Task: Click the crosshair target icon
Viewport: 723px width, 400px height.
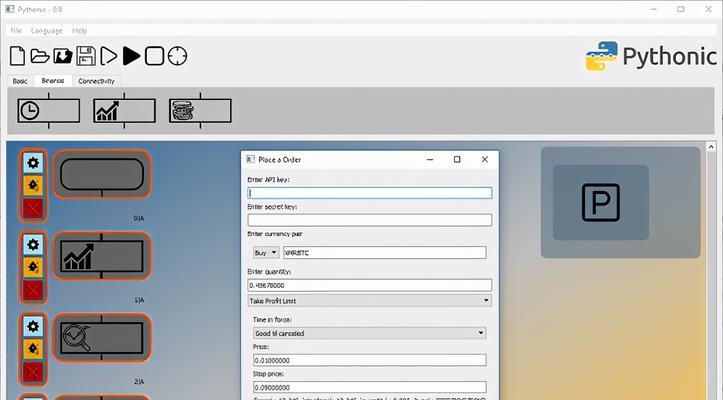Action: (x=177, y=56)
